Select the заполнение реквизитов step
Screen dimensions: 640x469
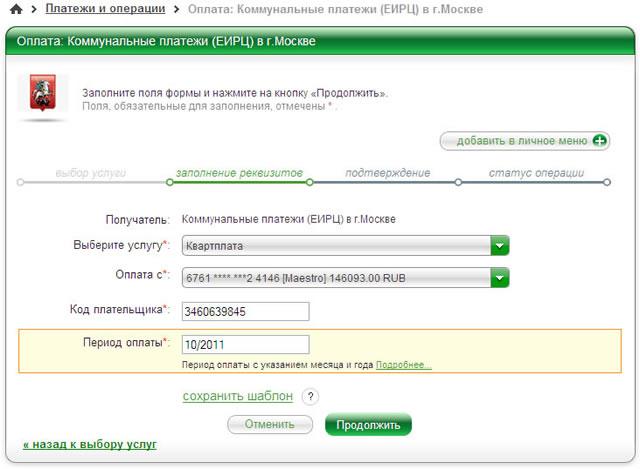(x=239, y=173)
